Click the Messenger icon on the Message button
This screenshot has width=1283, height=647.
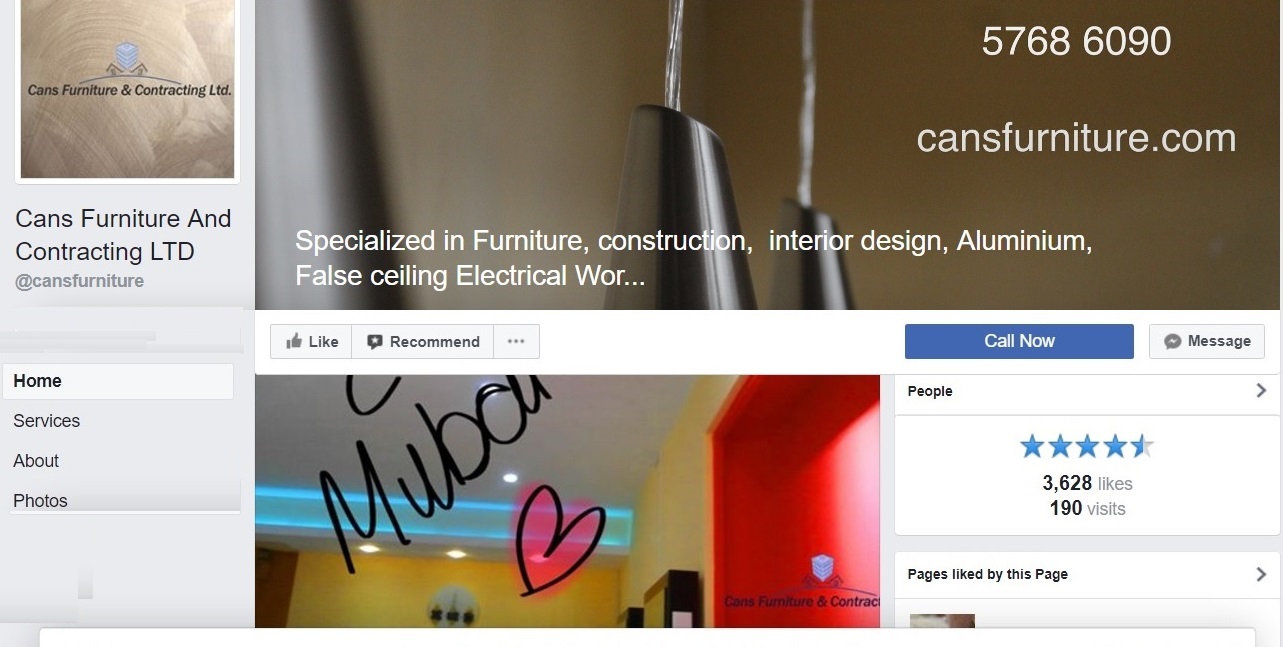click(x=1173, y=342)
